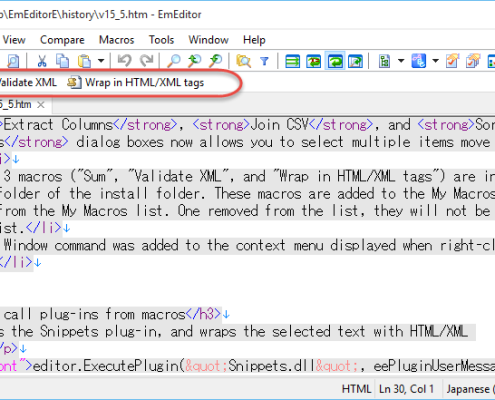Click the Print Preview icon
The image size is (495, 400).
(13, 61)
